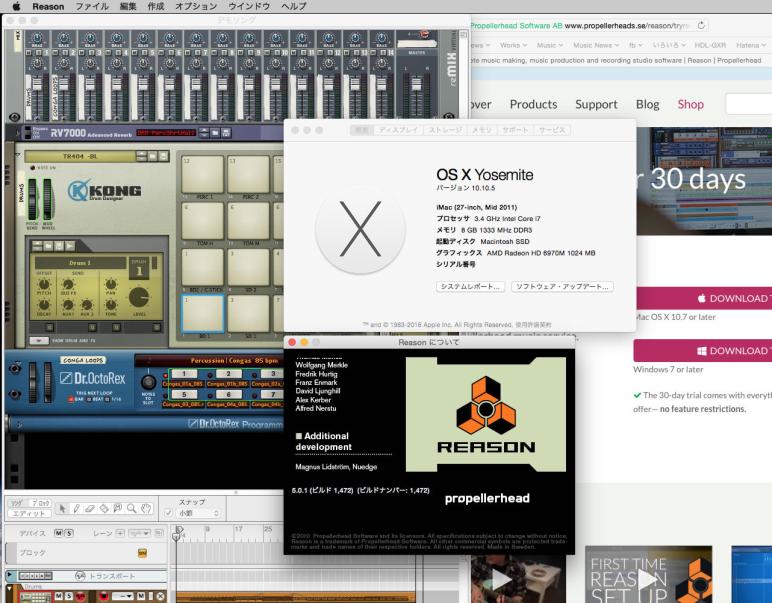Save RV7000 patch with disk icon

pyautogui.click(x=226, y=133)
